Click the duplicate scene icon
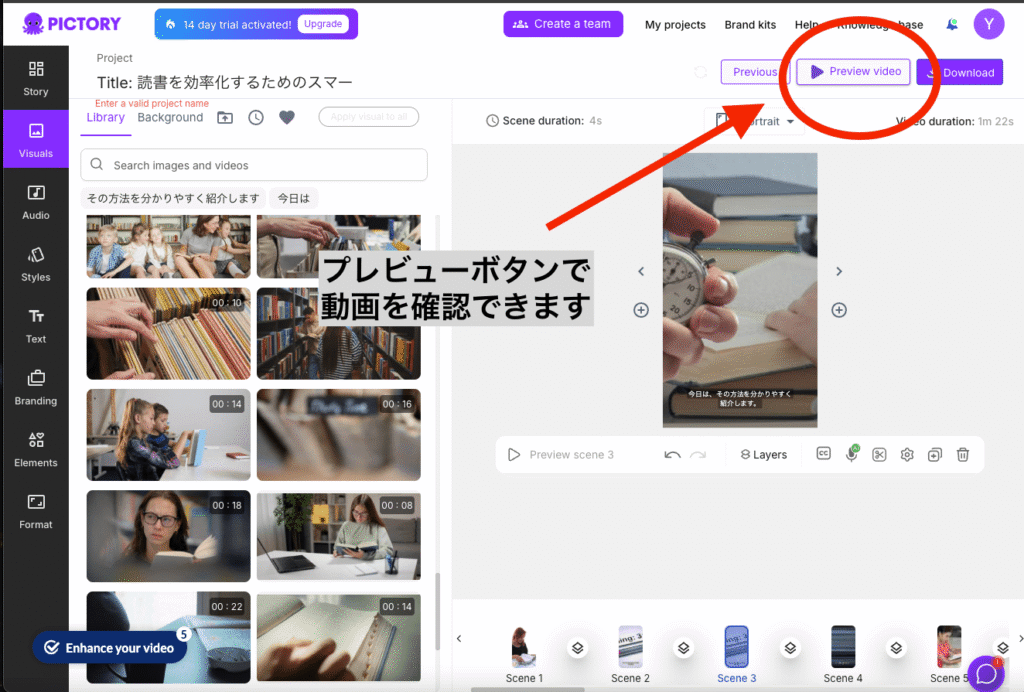Image resolution: width=1024 pixels, height=692 pixels. tap(935, 455)
